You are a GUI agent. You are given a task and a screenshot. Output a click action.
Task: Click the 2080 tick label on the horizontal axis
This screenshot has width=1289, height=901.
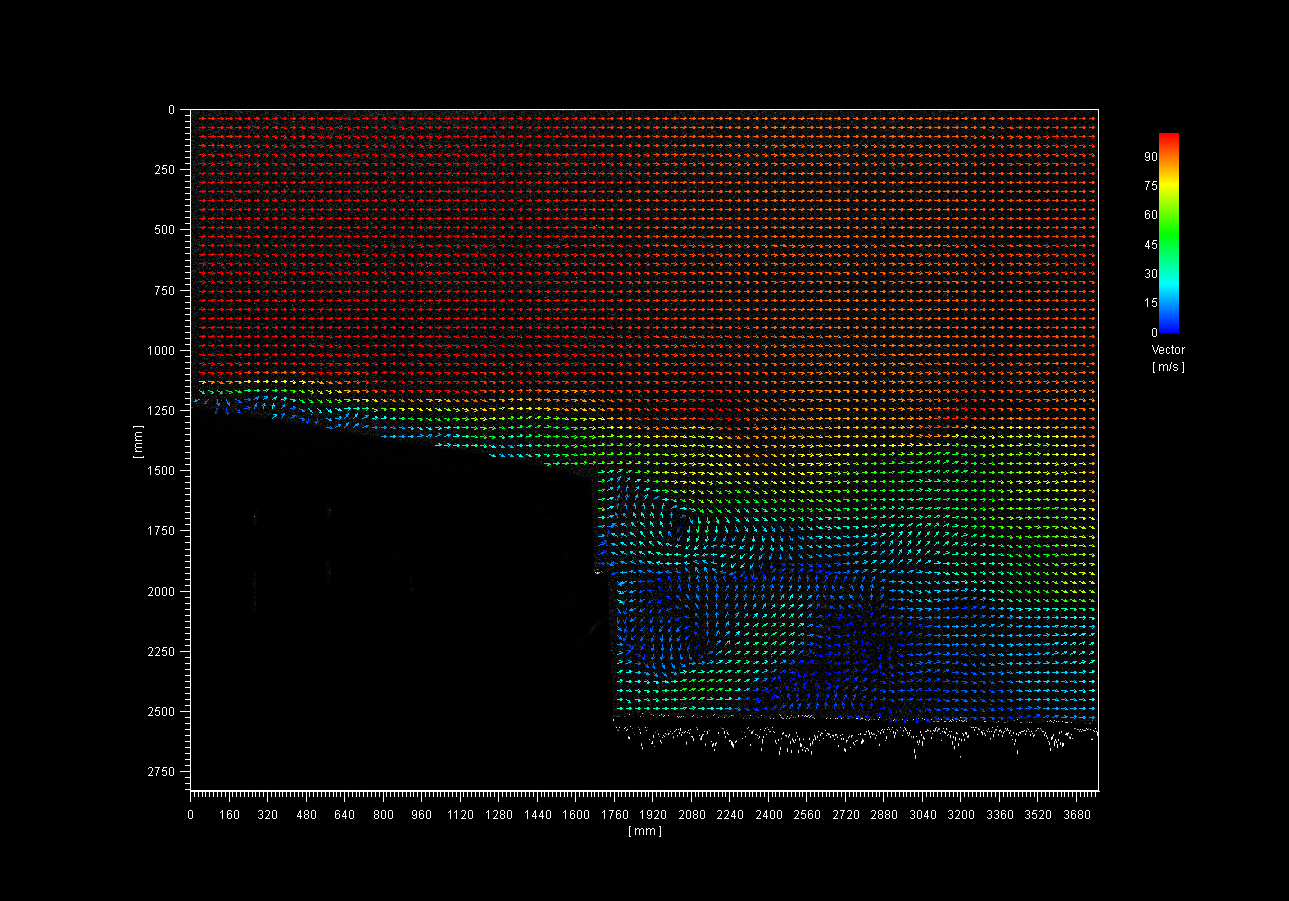[x=691, y=815]
